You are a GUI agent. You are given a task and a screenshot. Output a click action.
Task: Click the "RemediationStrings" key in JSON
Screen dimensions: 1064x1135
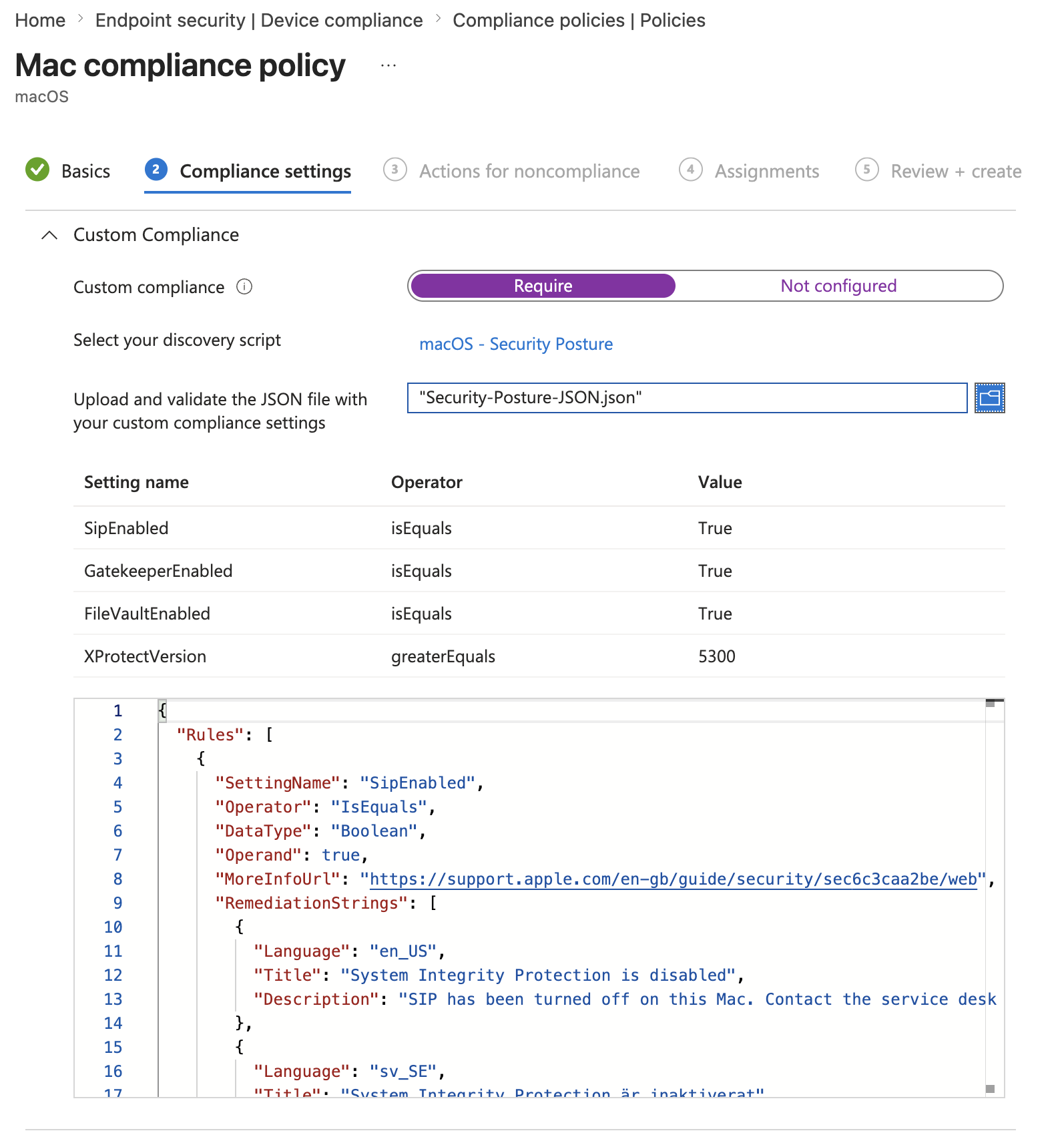[311, 903]
